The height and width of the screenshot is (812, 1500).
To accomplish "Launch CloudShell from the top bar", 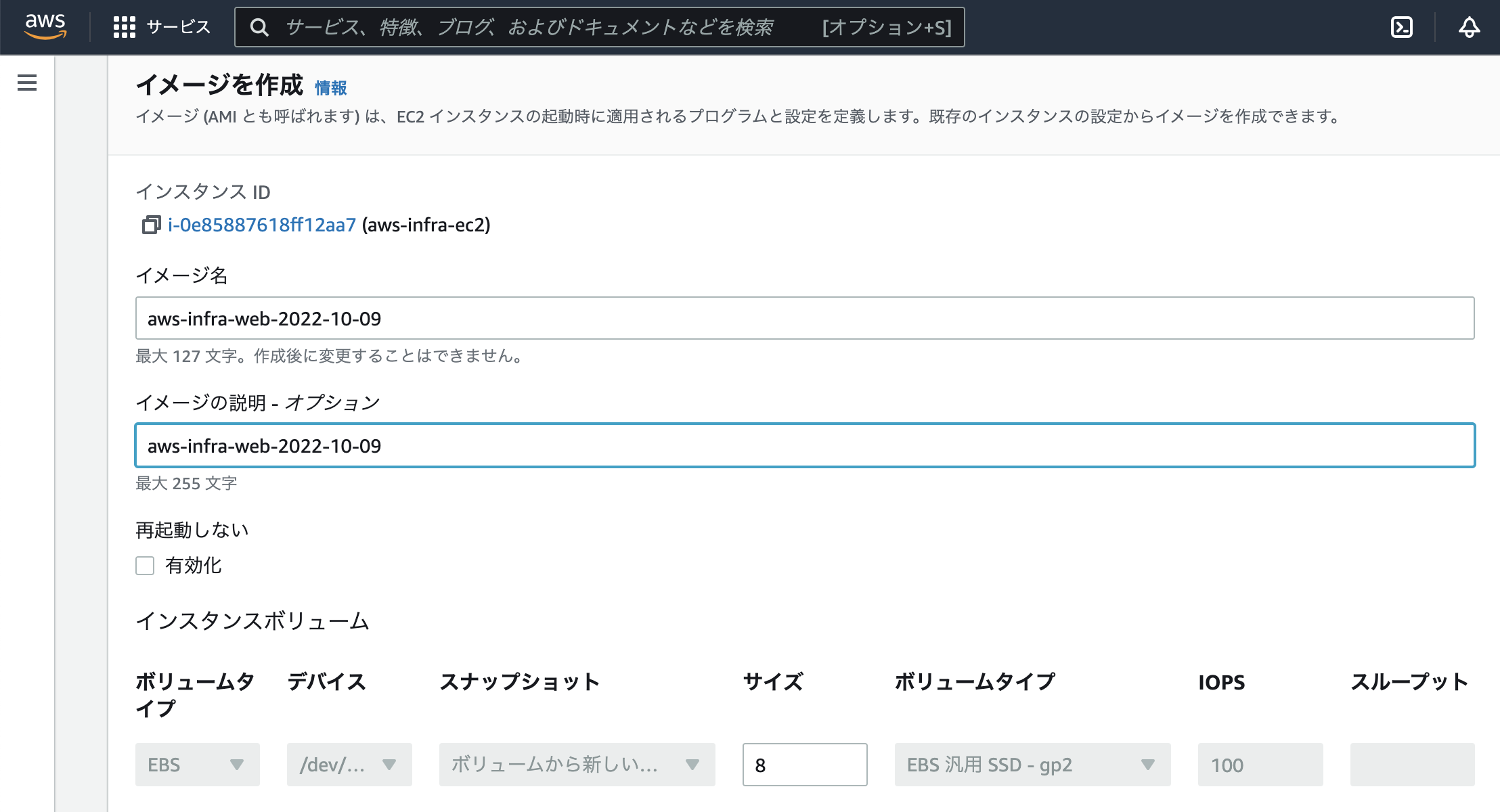I will 1401,27.
